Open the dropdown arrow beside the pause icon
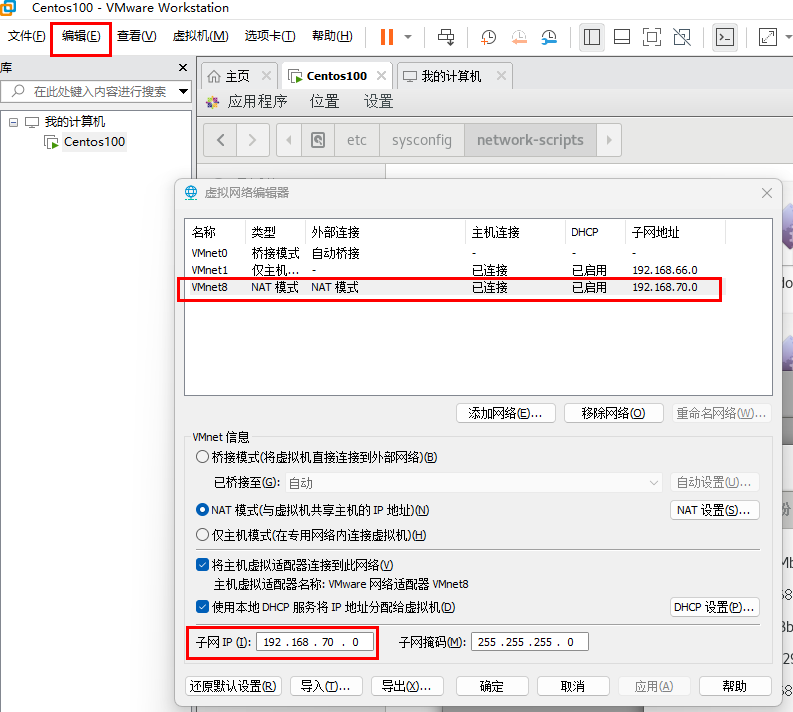This screenshot has width=793, height=712. click(x=408, y=37)
